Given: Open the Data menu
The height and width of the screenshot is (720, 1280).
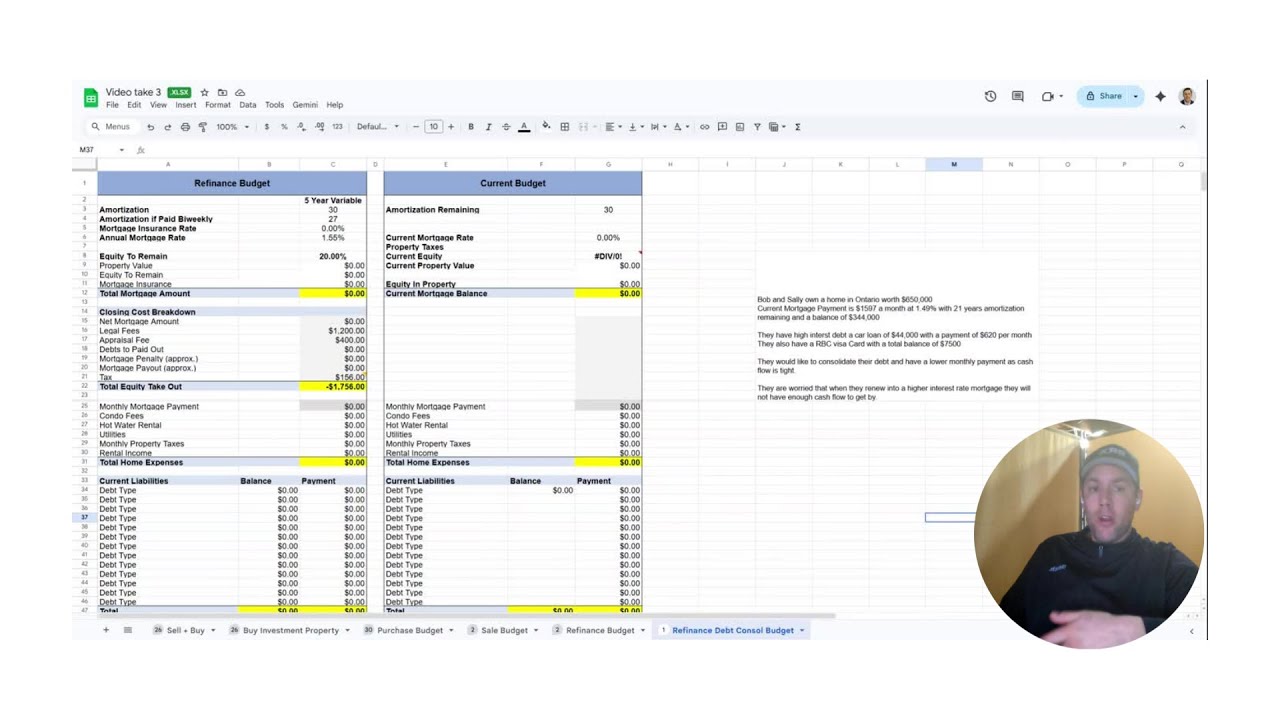Looking at the screenshot, I should pyautogui.click(x=248, y=105).
